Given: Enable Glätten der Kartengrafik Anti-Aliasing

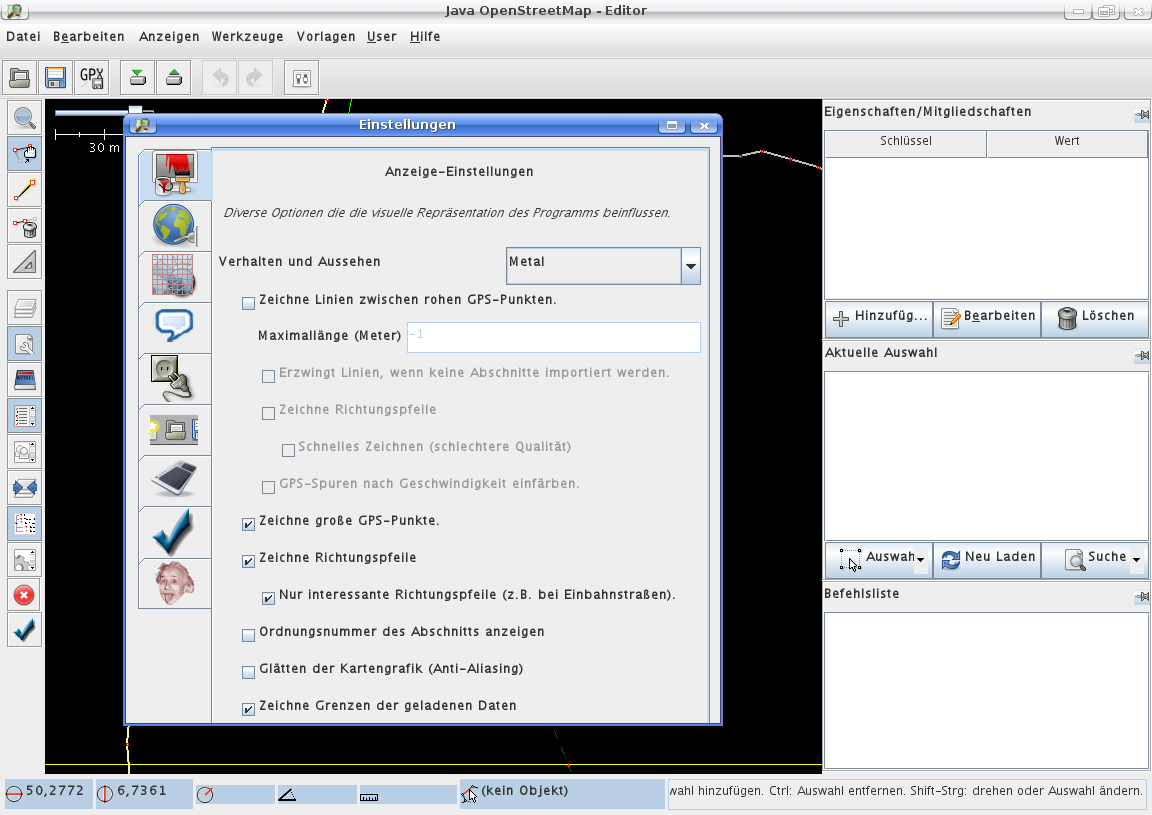Looking at the screenshot, I should pos(248,672).
